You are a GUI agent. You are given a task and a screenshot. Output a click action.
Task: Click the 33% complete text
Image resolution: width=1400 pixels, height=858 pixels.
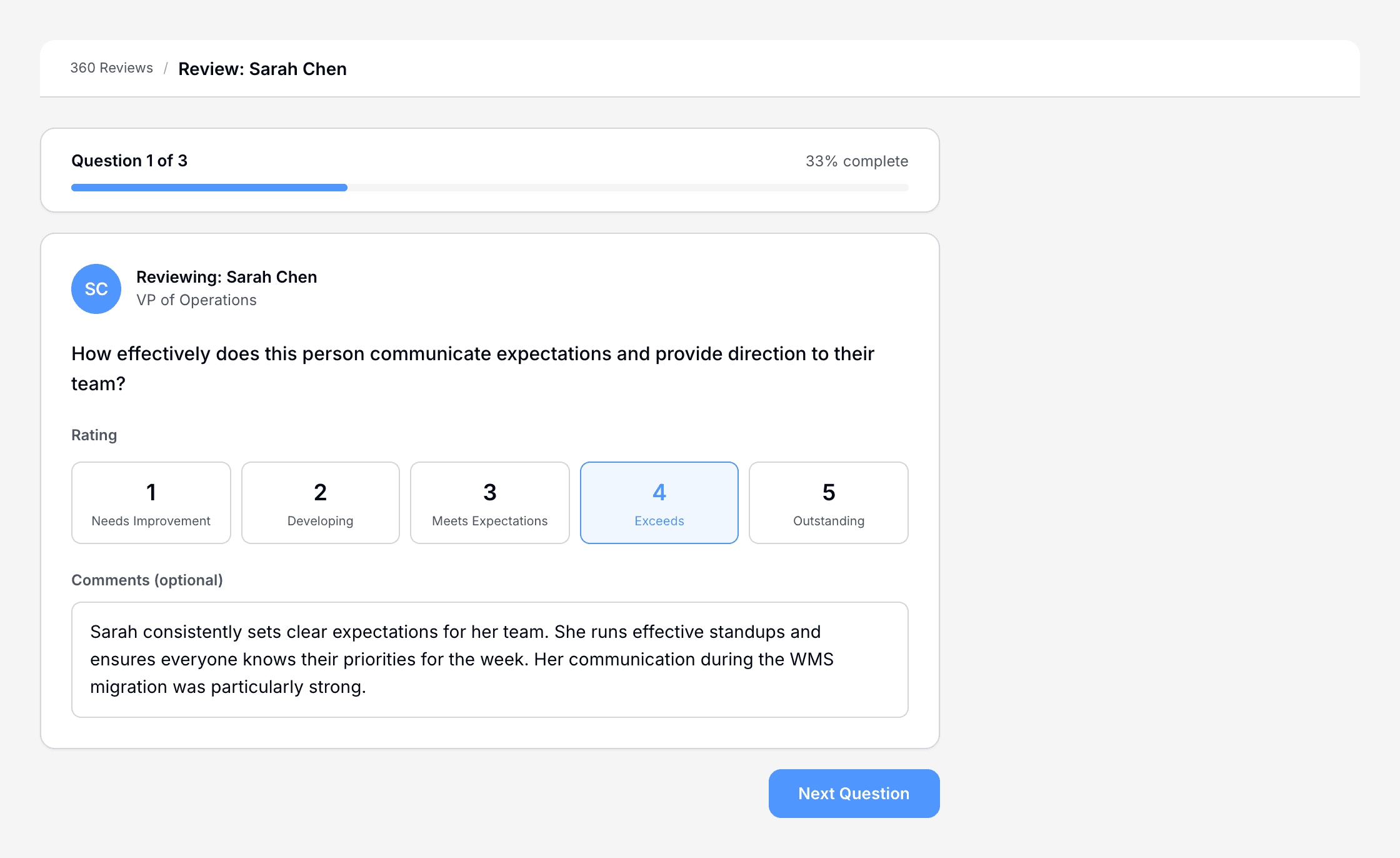pyautogui.click(x=856, y=161)
